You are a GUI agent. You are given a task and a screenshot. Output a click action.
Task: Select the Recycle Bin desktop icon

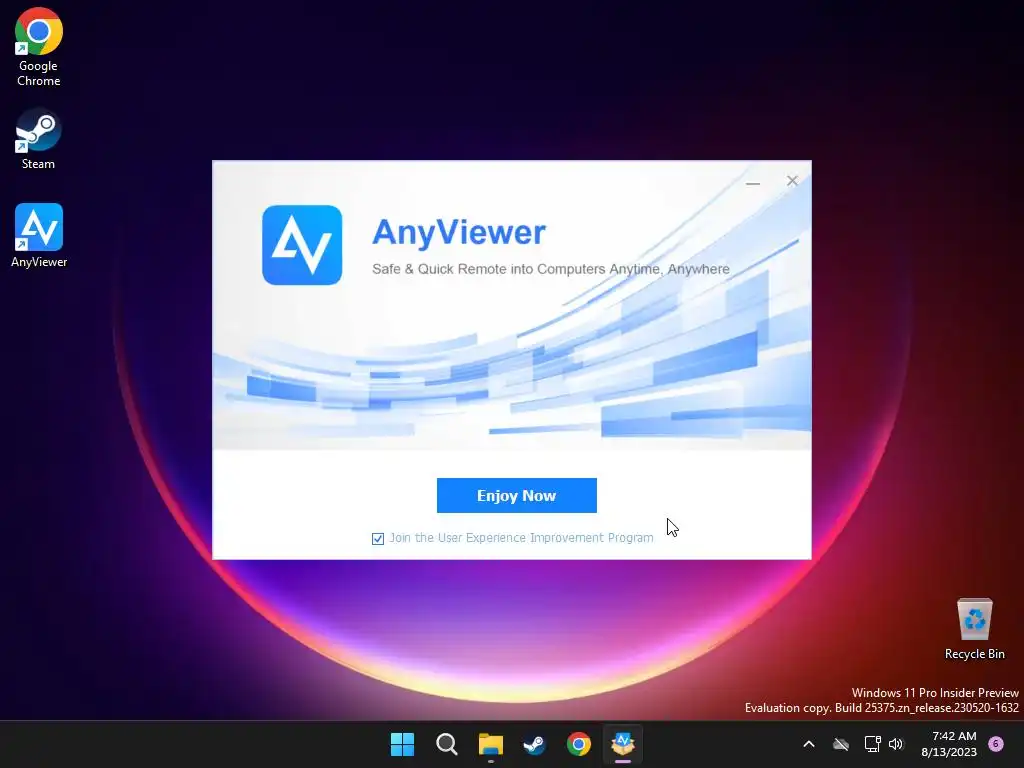974,630
